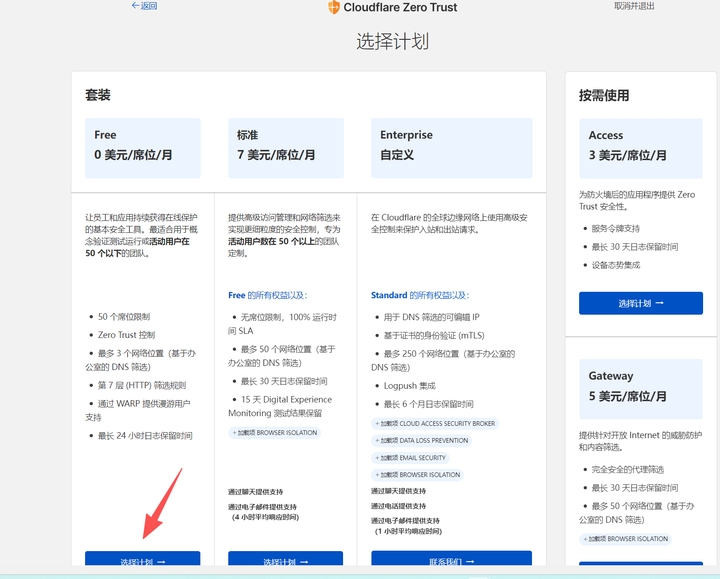Select the Enterprise 自定义 plan card
The image size is (720, 579).
point(451,146)
